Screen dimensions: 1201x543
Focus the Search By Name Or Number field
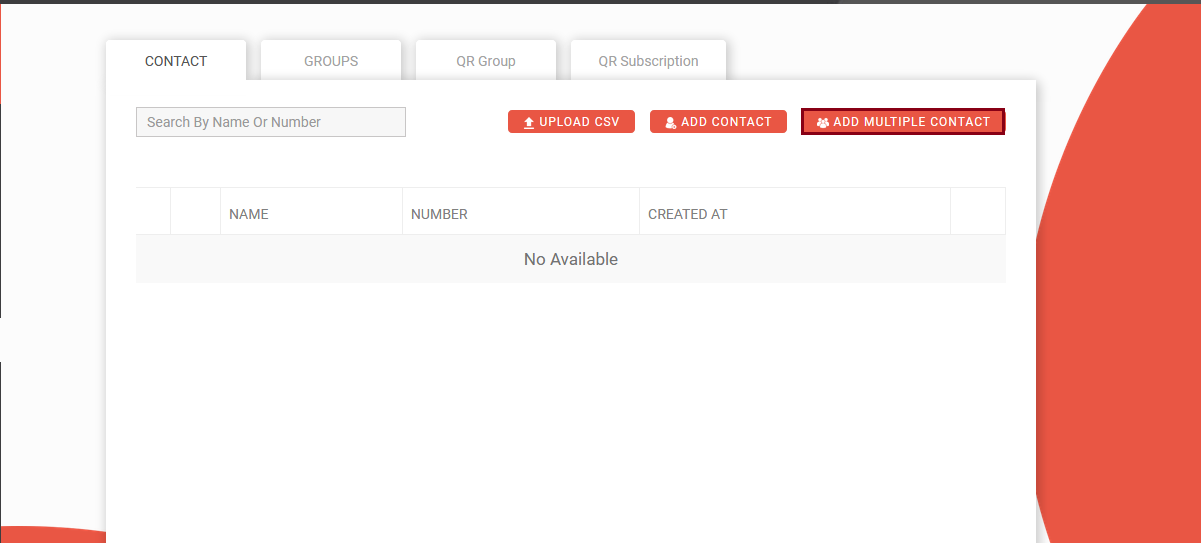[x=271, y=122]
